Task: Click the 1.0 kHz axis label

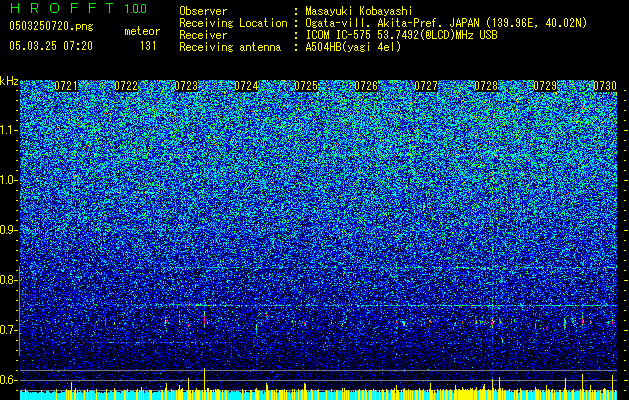Action: pyautogui.click(x=9, y=181)
